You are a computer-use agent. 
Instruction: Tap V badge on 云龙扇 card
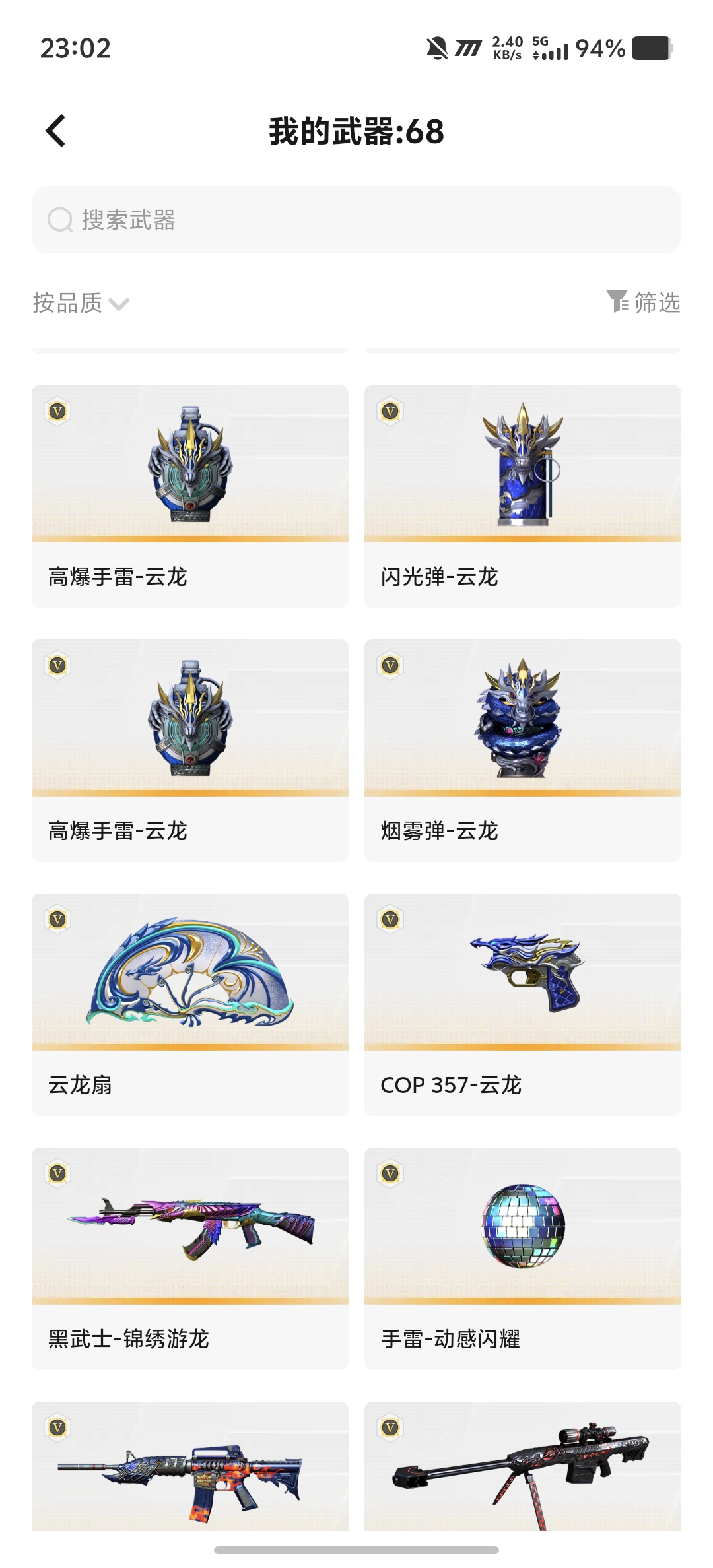[57, 920]
